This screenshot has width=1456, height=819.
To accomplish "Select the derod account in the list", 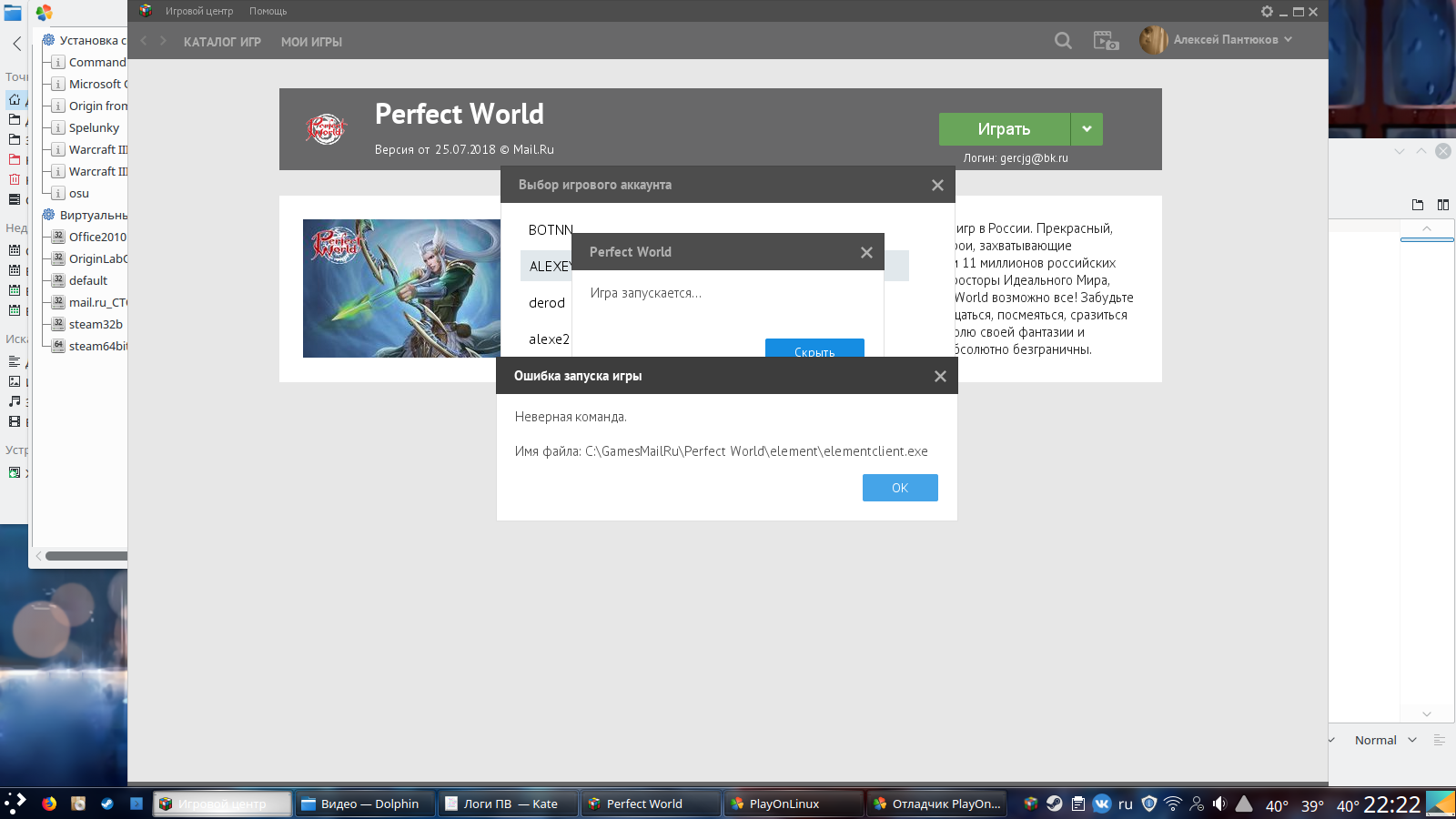I will tap(547, 303).
